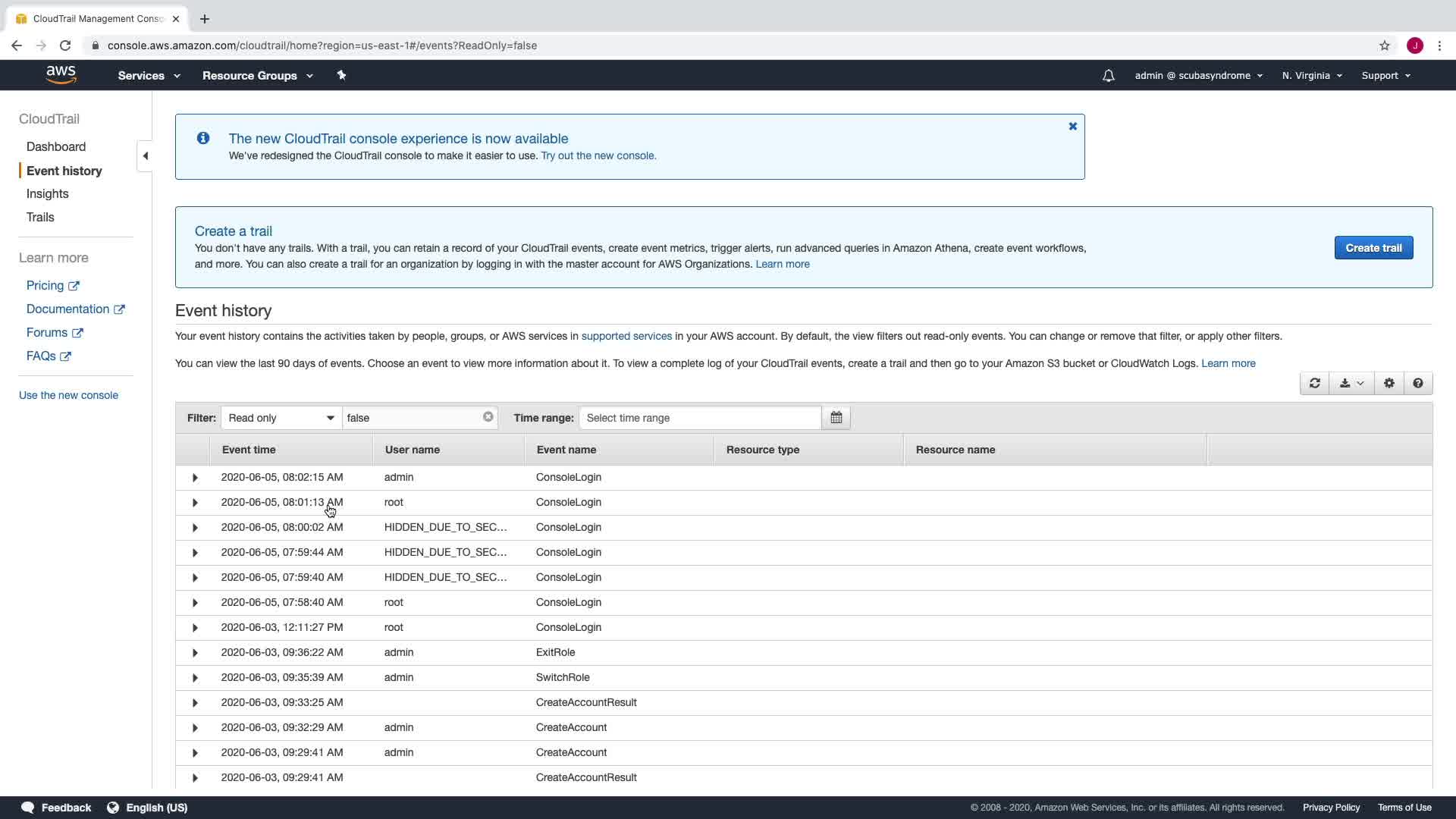Collapse the CloudTrail side navigation panel
Image resolution: width=1456 pixels, height=819 pixels.
point(145,156)
